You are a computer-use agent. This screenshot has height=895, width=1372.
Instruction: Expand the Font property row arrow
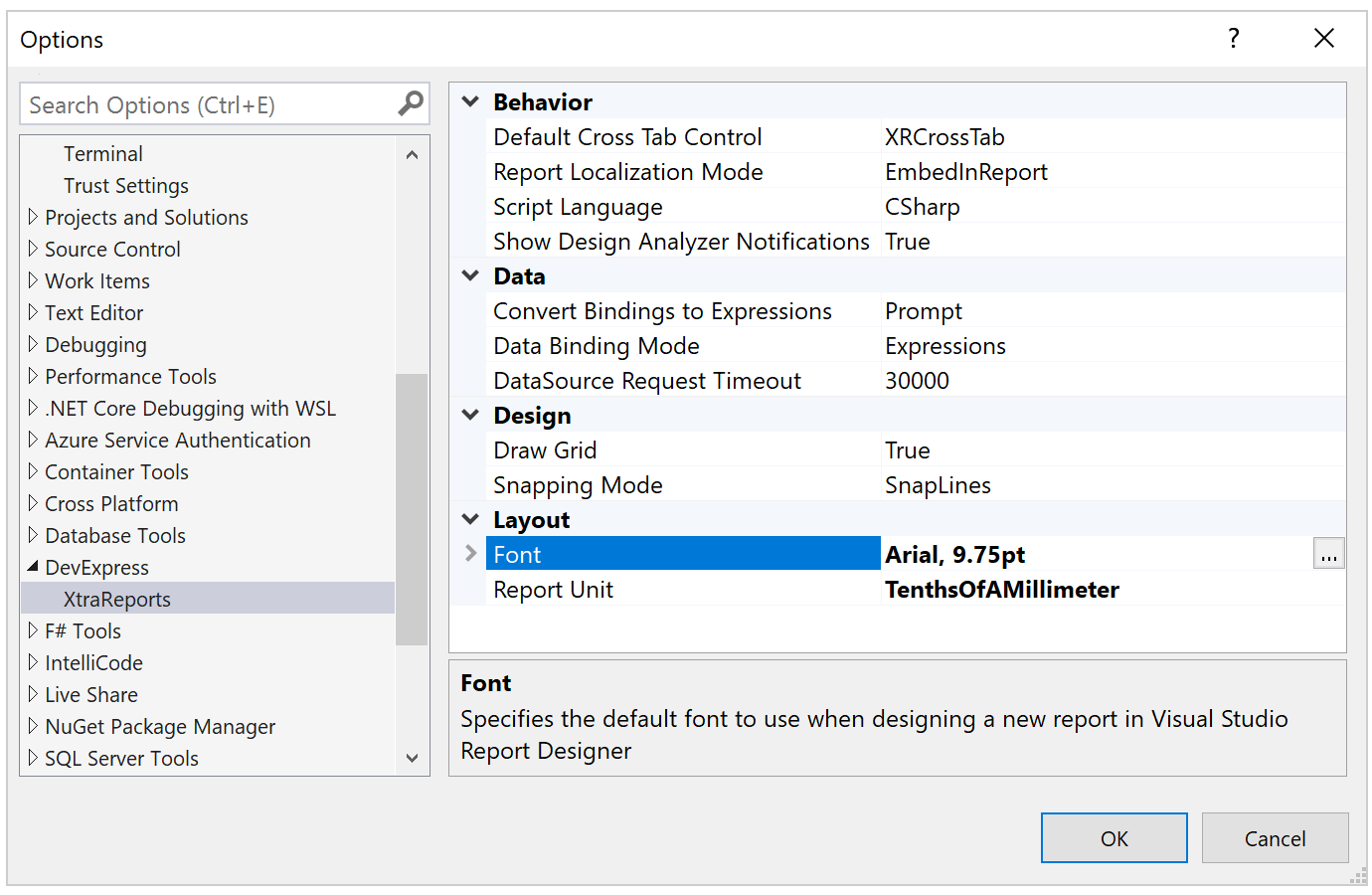coord(472,554)
